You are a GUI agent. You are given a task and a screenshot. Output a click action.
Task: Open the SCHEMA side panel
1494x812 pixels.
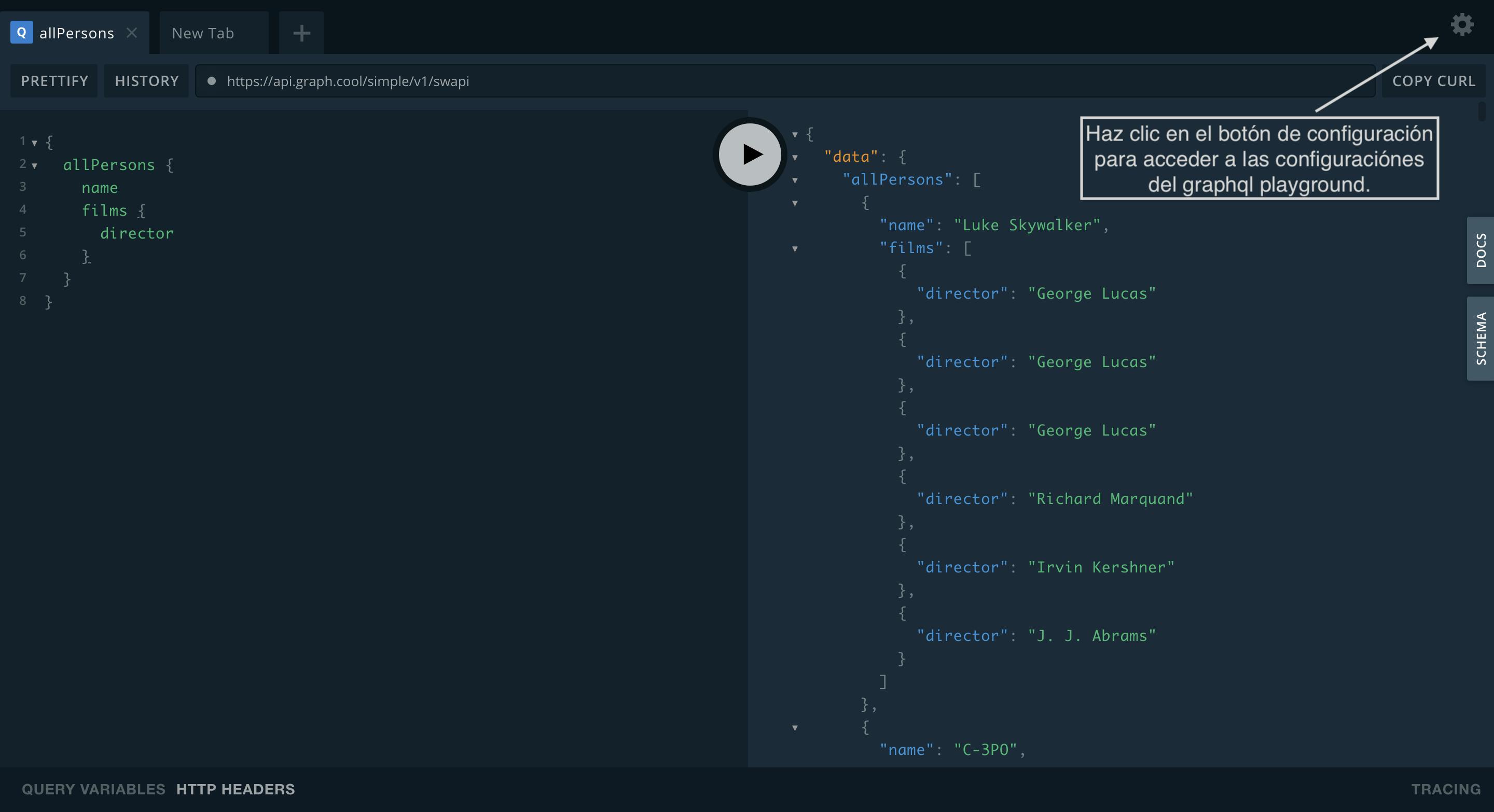click(x=1480, y=339)
